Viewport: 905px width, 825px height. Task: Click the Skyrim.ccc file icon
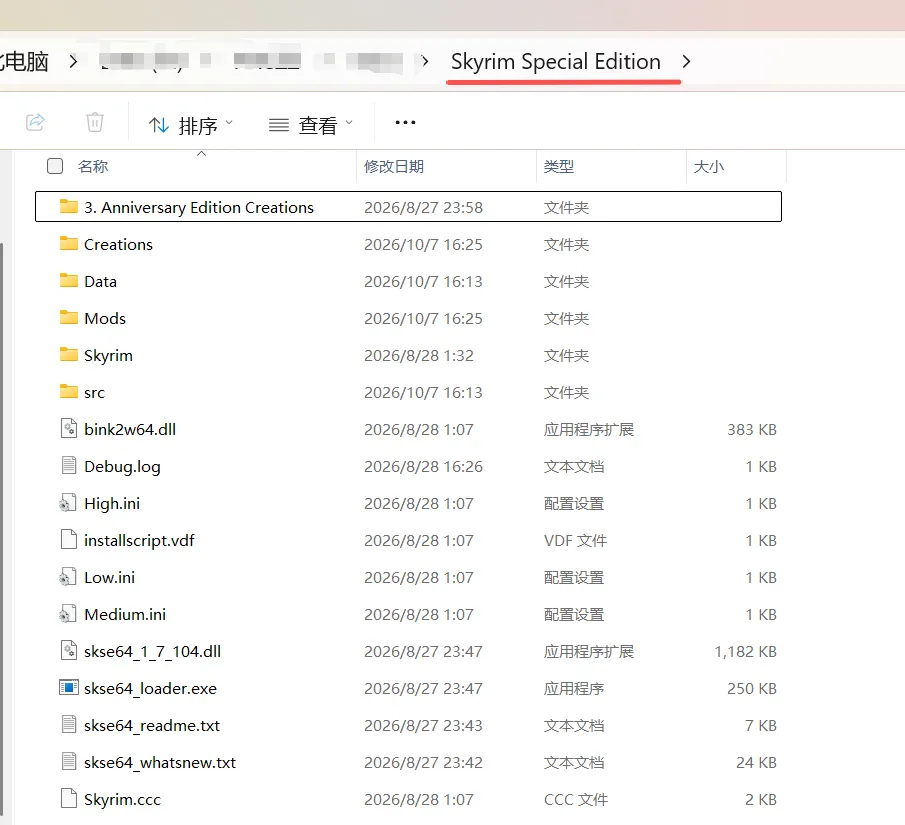69,798
